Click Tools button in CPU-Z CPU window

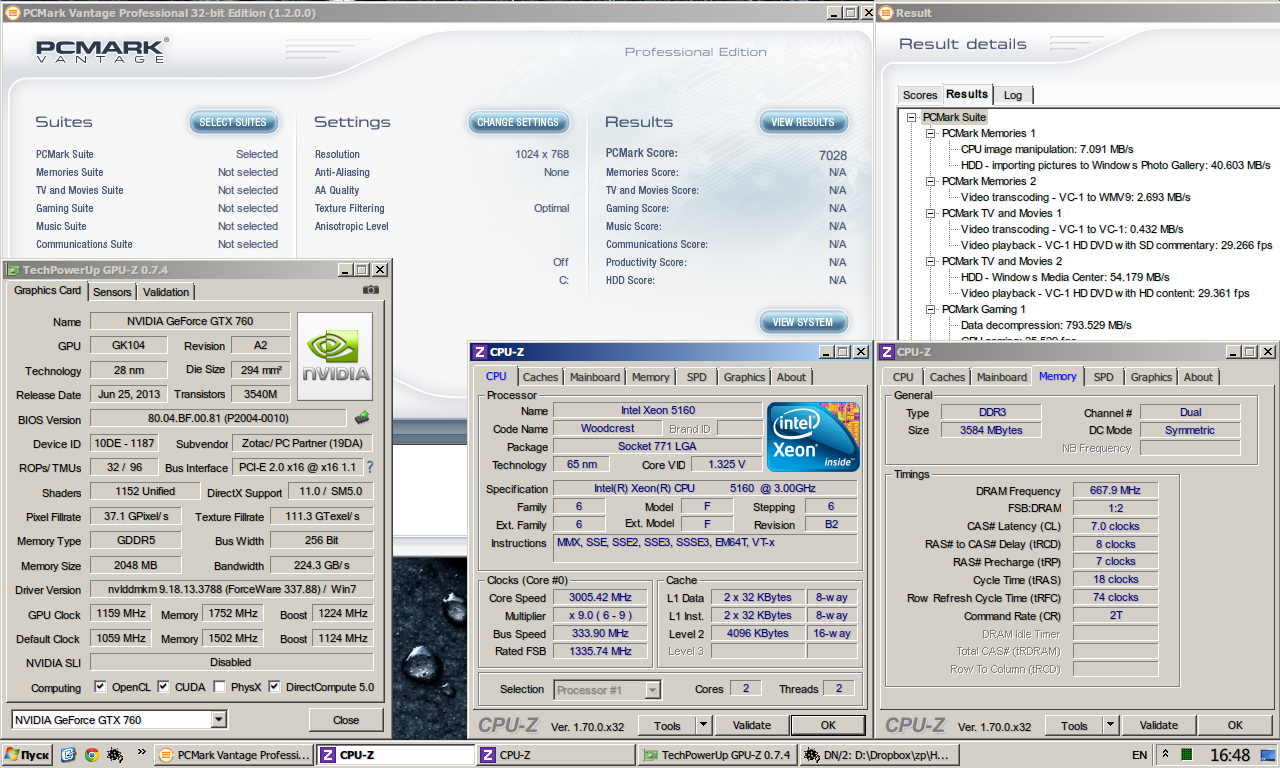(667, 725)
